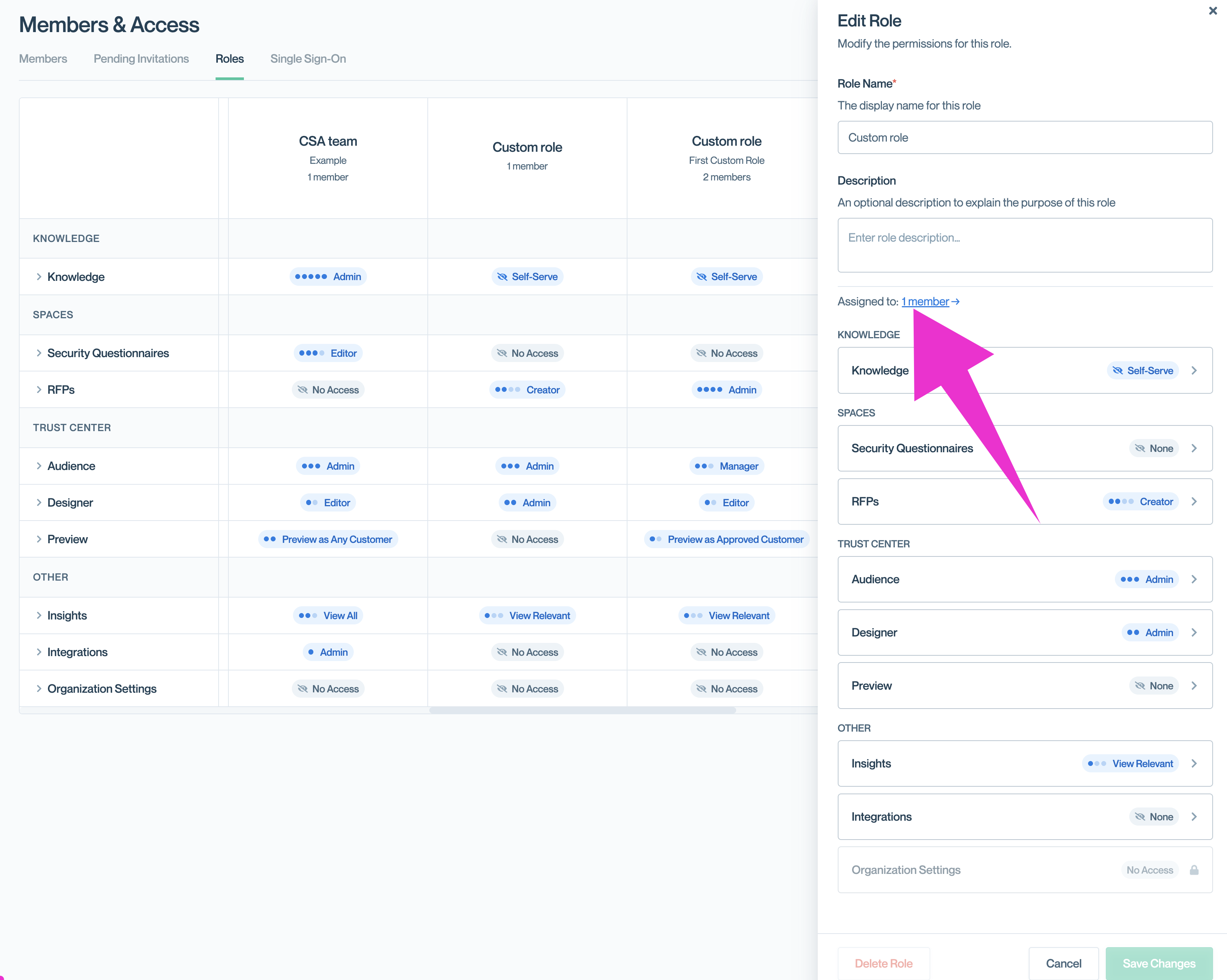
Task: Open the Single Sign-On tab
Action: [308, 59]
